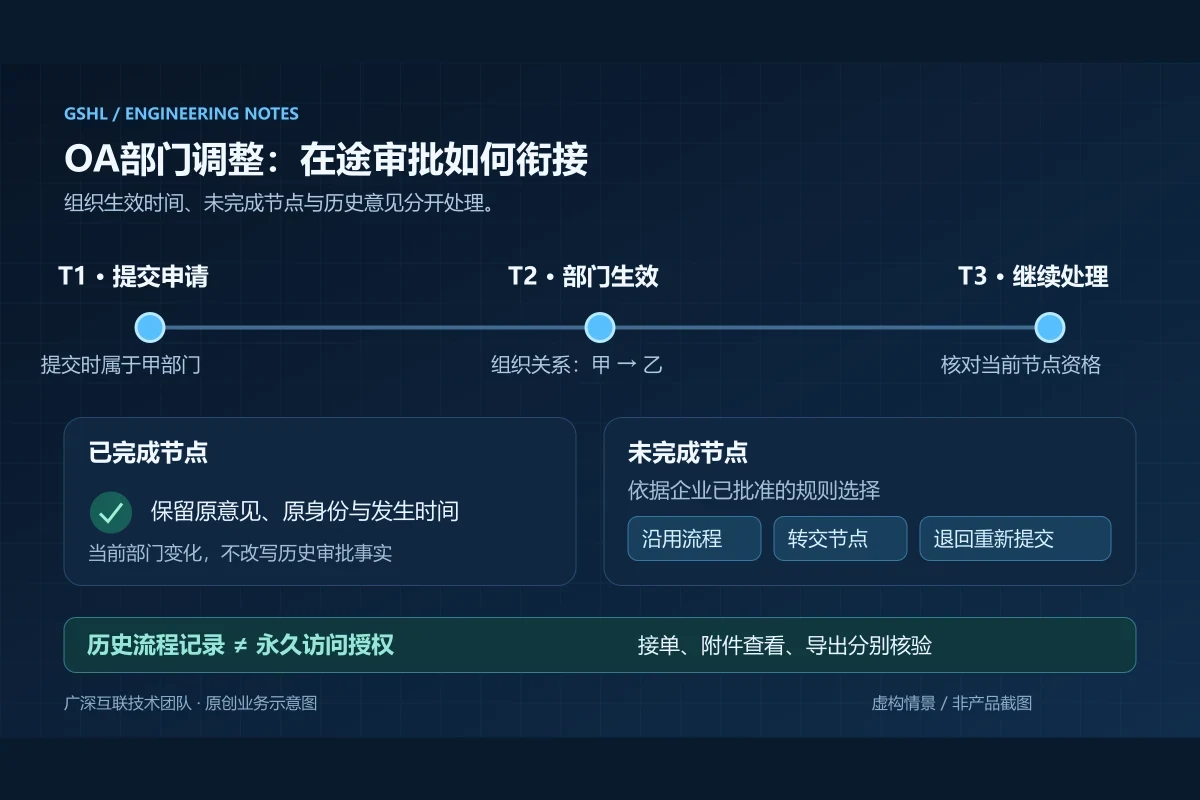1200x800 pixels.
Task: Click the text 提交时属于甲部门
Action: (121, 365)
